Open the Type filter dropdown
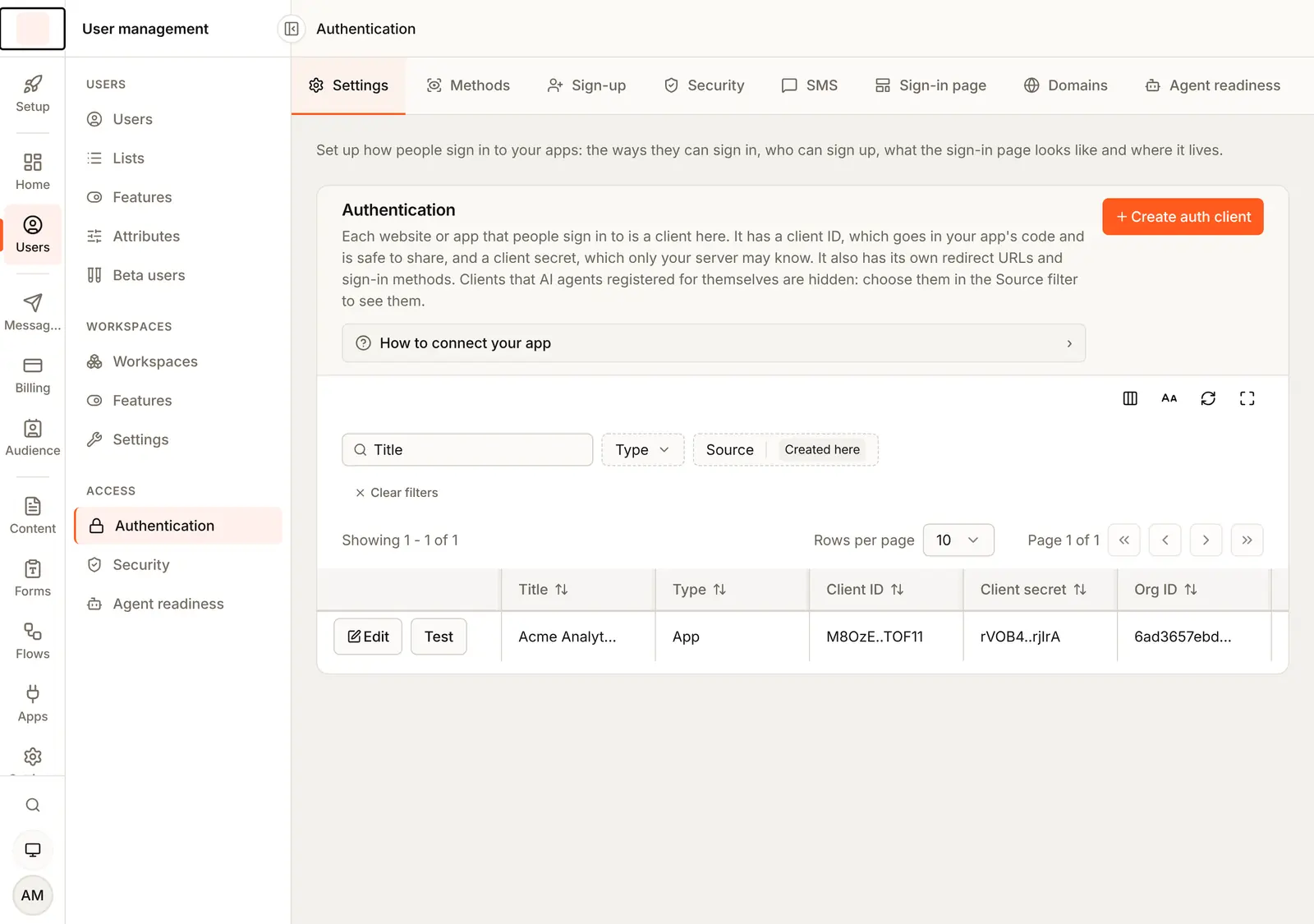 [643, 450]
